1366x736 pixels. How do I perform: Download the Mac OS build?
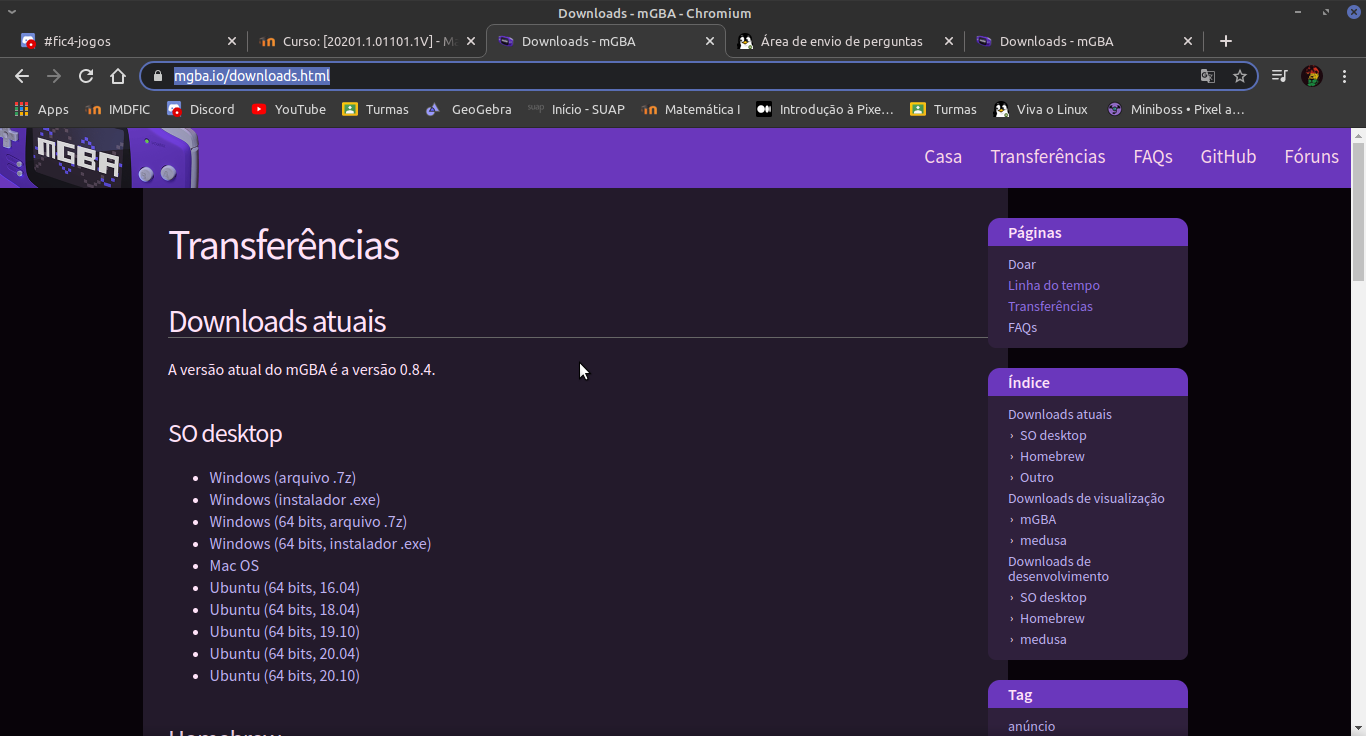[234, 566]
